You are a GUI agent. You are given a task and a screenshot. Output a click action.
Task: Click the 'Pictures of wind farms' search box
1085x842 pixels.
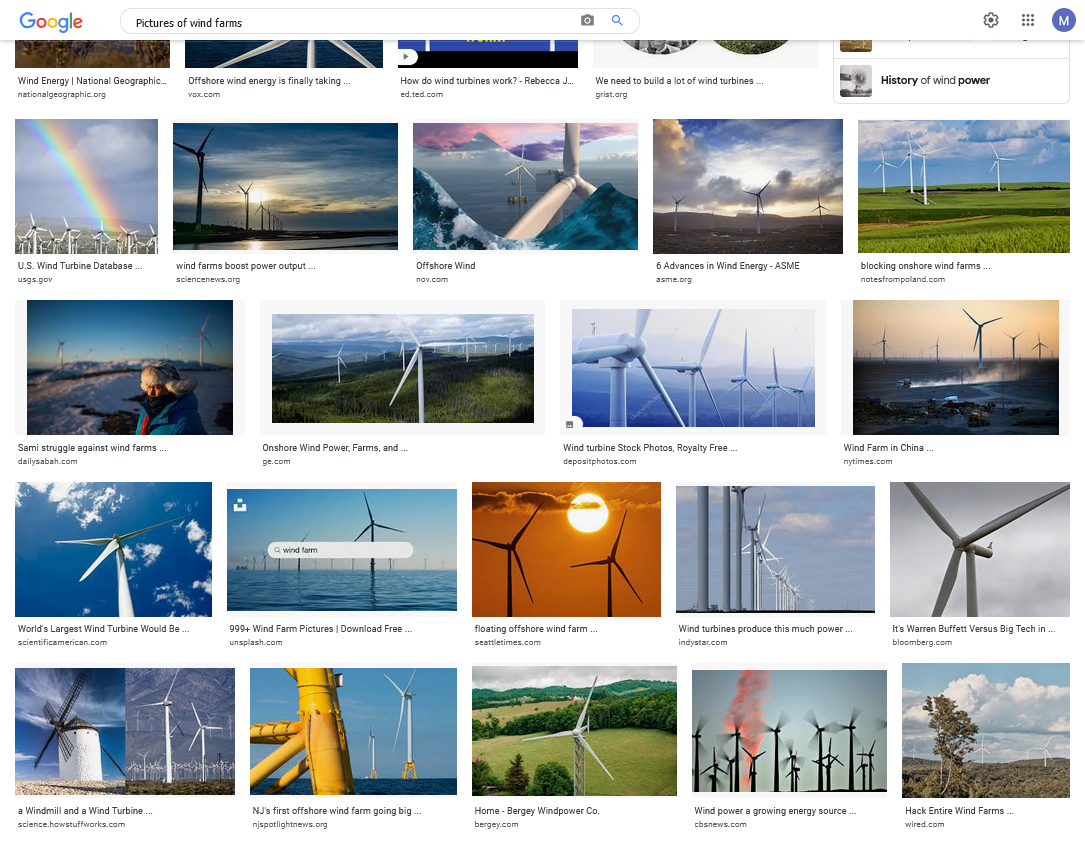coord(350,22)
